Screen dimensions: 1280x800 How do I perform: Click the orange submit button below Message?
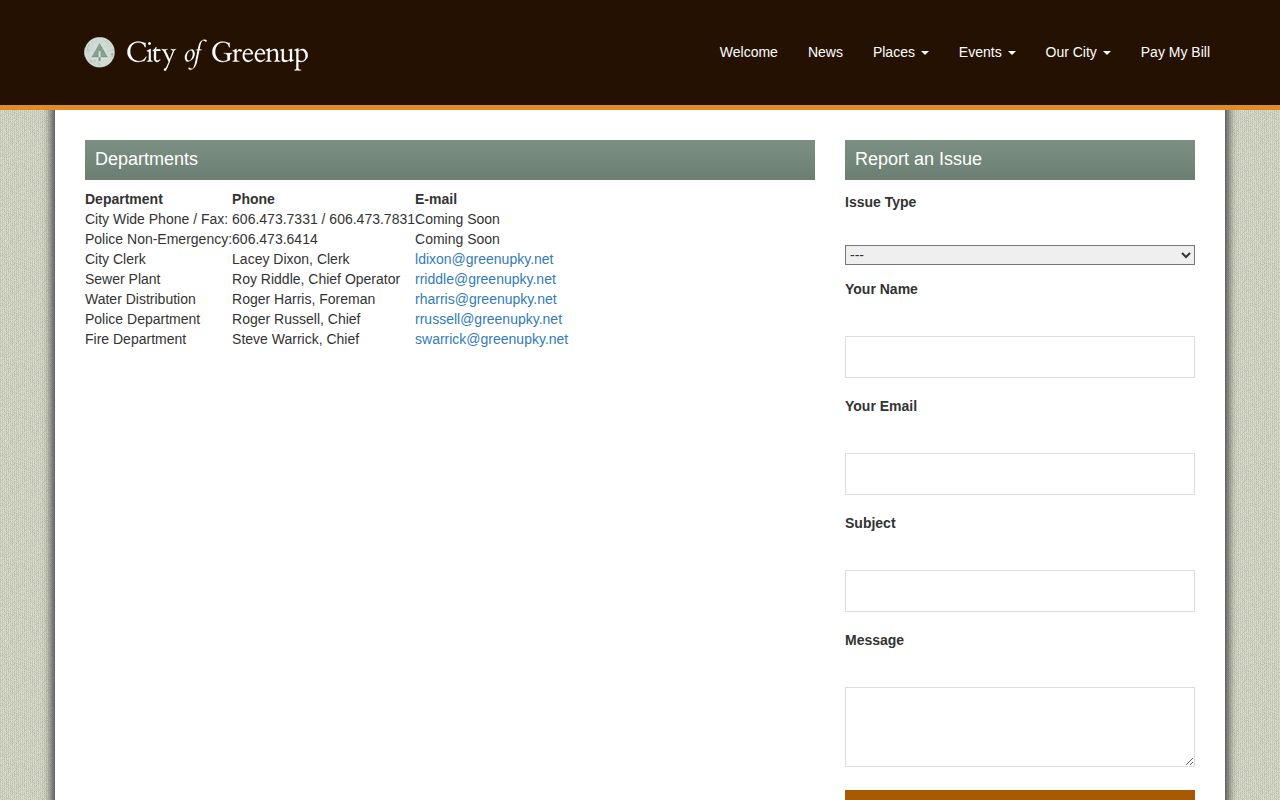[x=1020, y=795]
